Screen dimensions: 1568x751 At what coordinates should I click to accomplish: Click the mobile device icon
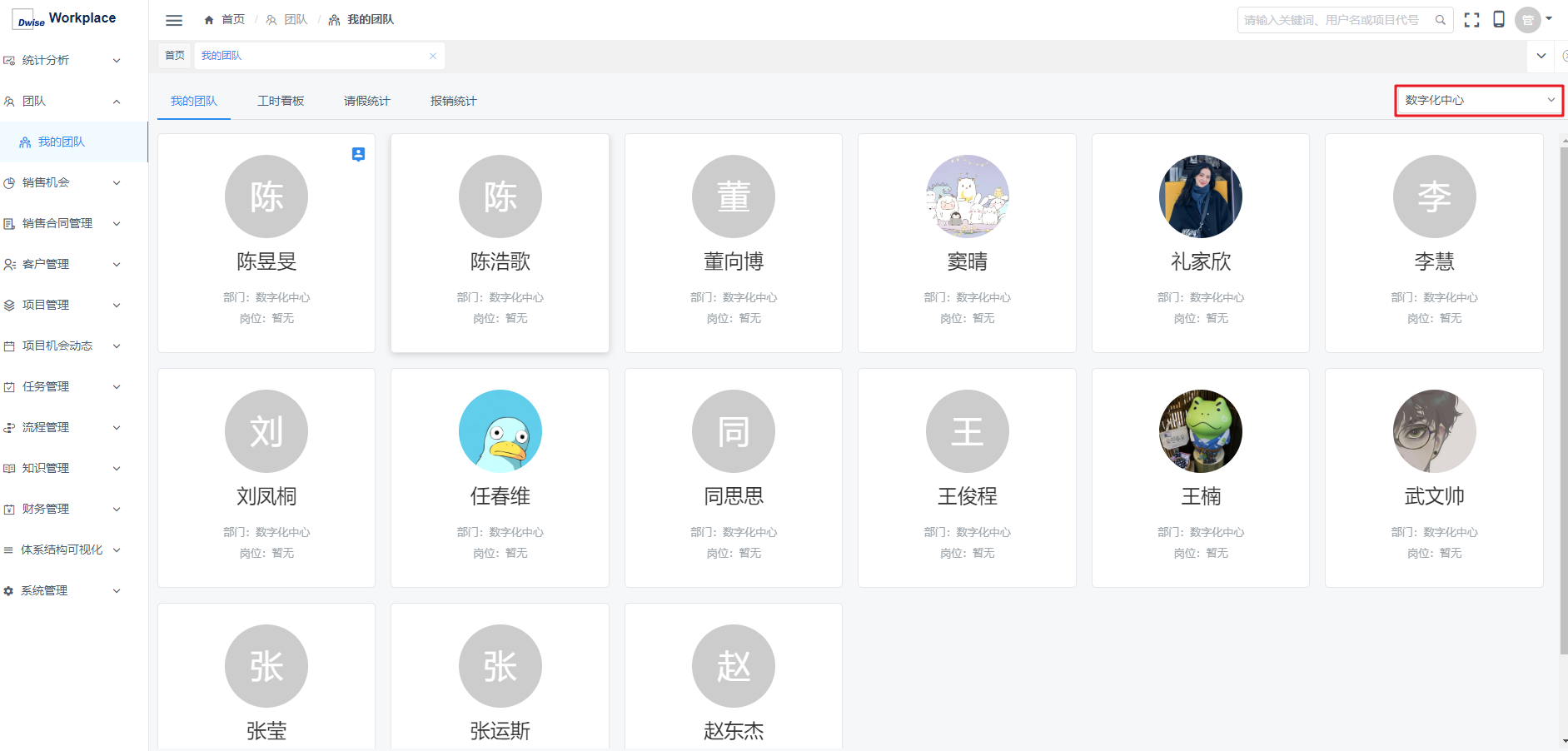[1498, 19]
